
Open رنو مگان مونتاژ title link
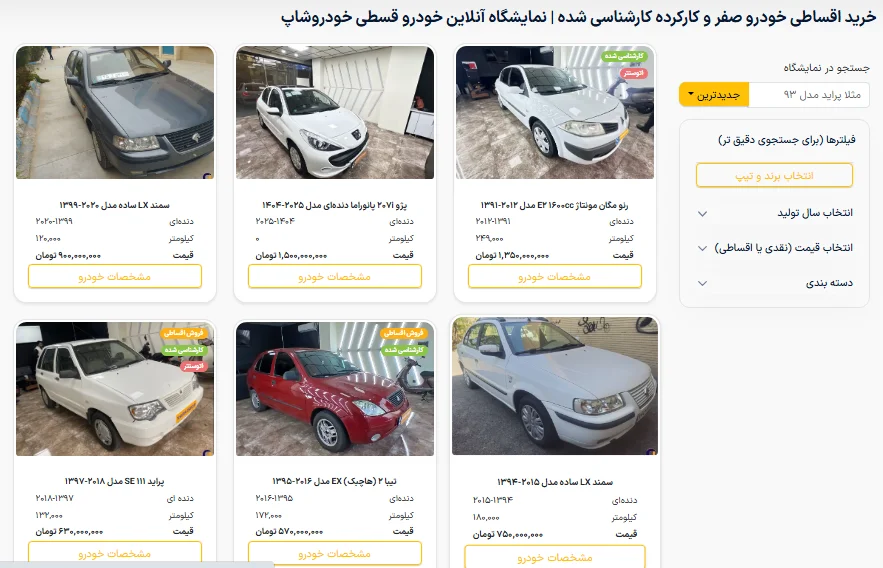click(555, 205)
